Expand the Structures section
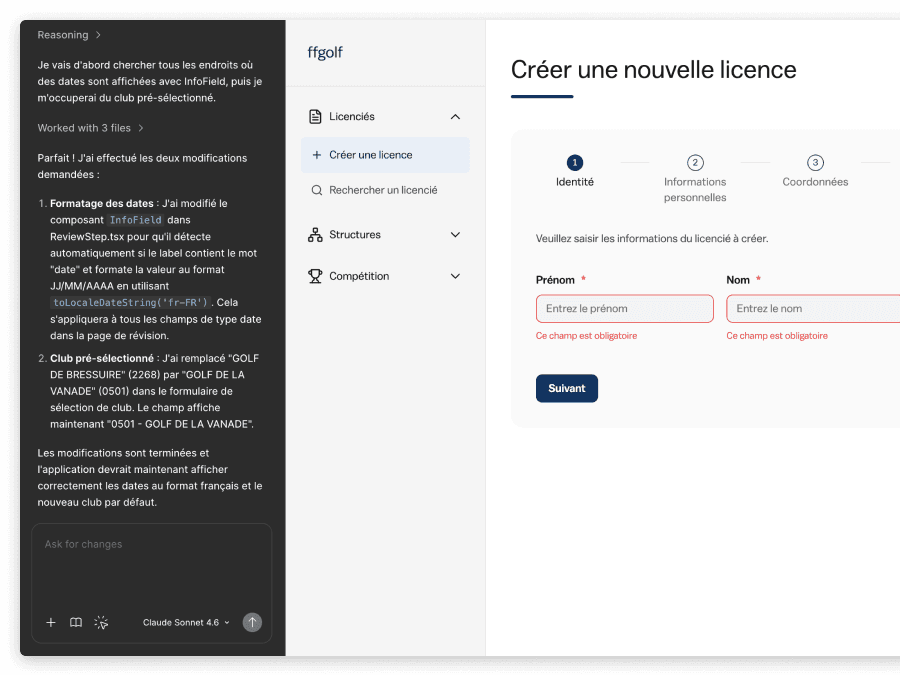 tap(455, 234)
